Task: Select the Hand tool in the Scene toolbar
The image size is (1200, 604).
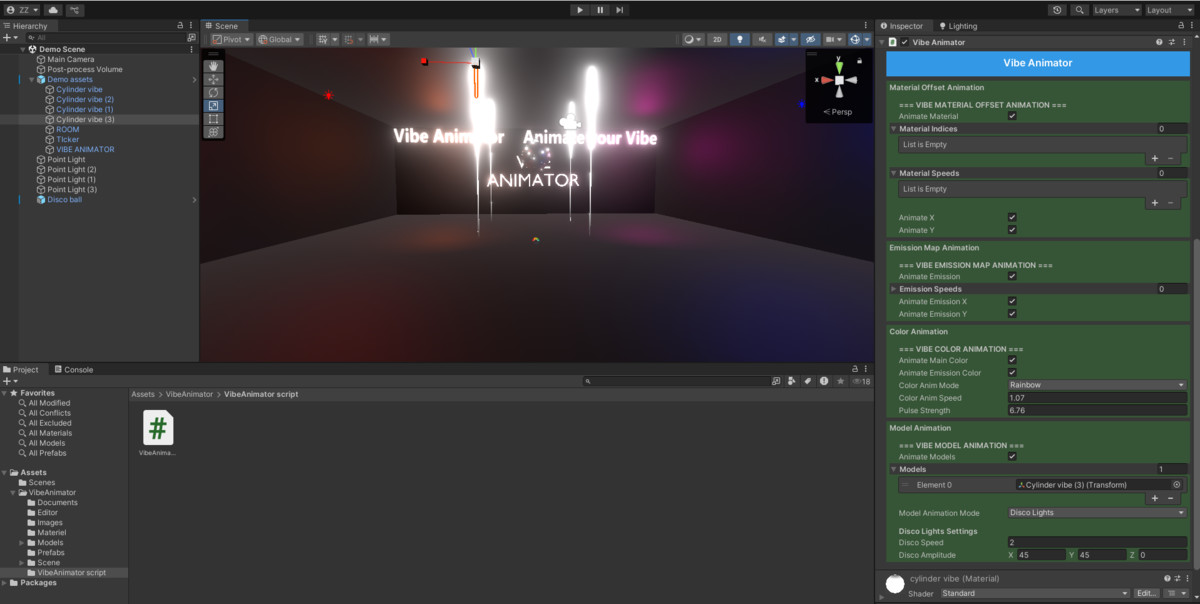Action: (x=213, y=68)
